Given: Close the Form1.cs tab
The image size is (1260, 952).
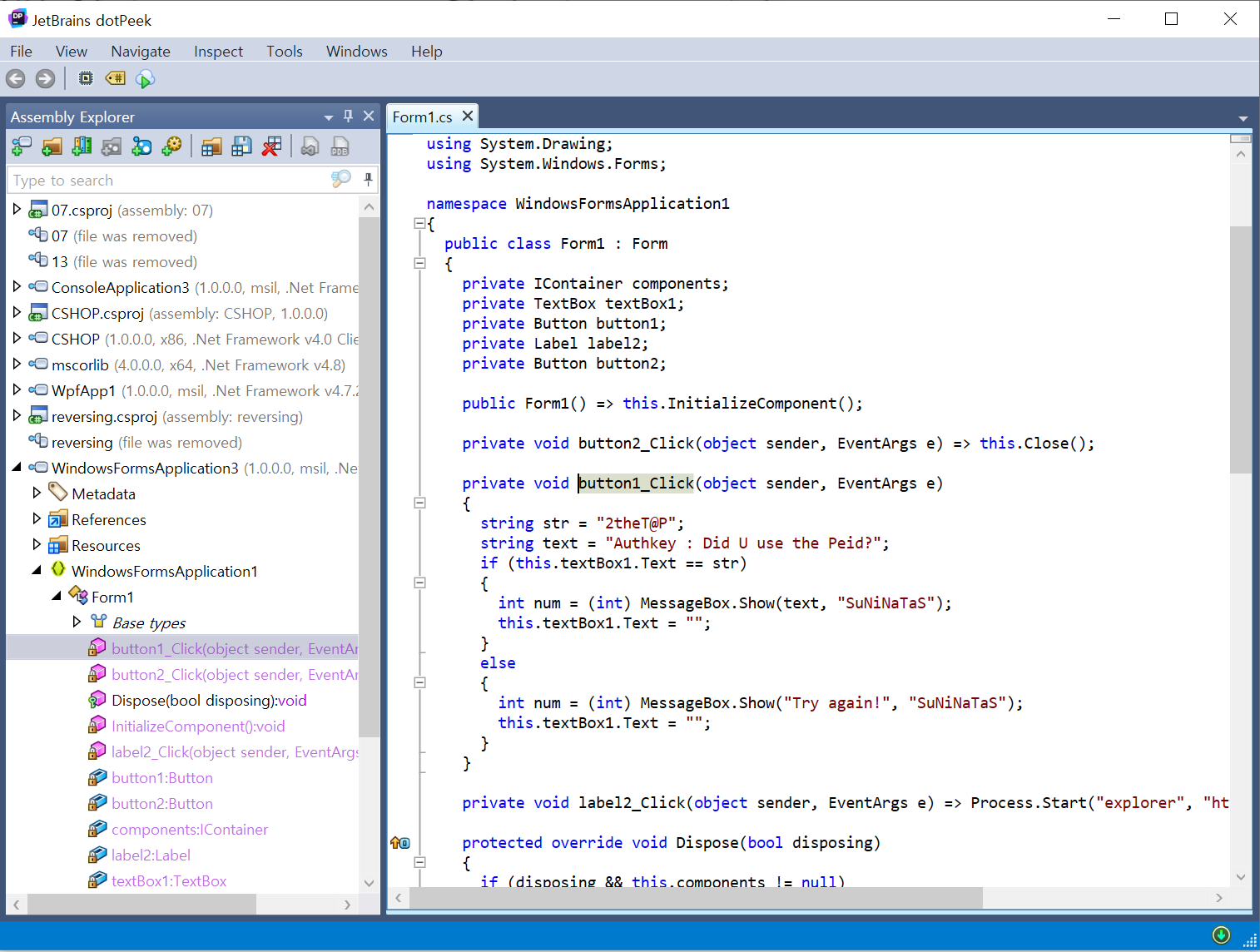Looking at the screenshot, I should click(468, 117).
